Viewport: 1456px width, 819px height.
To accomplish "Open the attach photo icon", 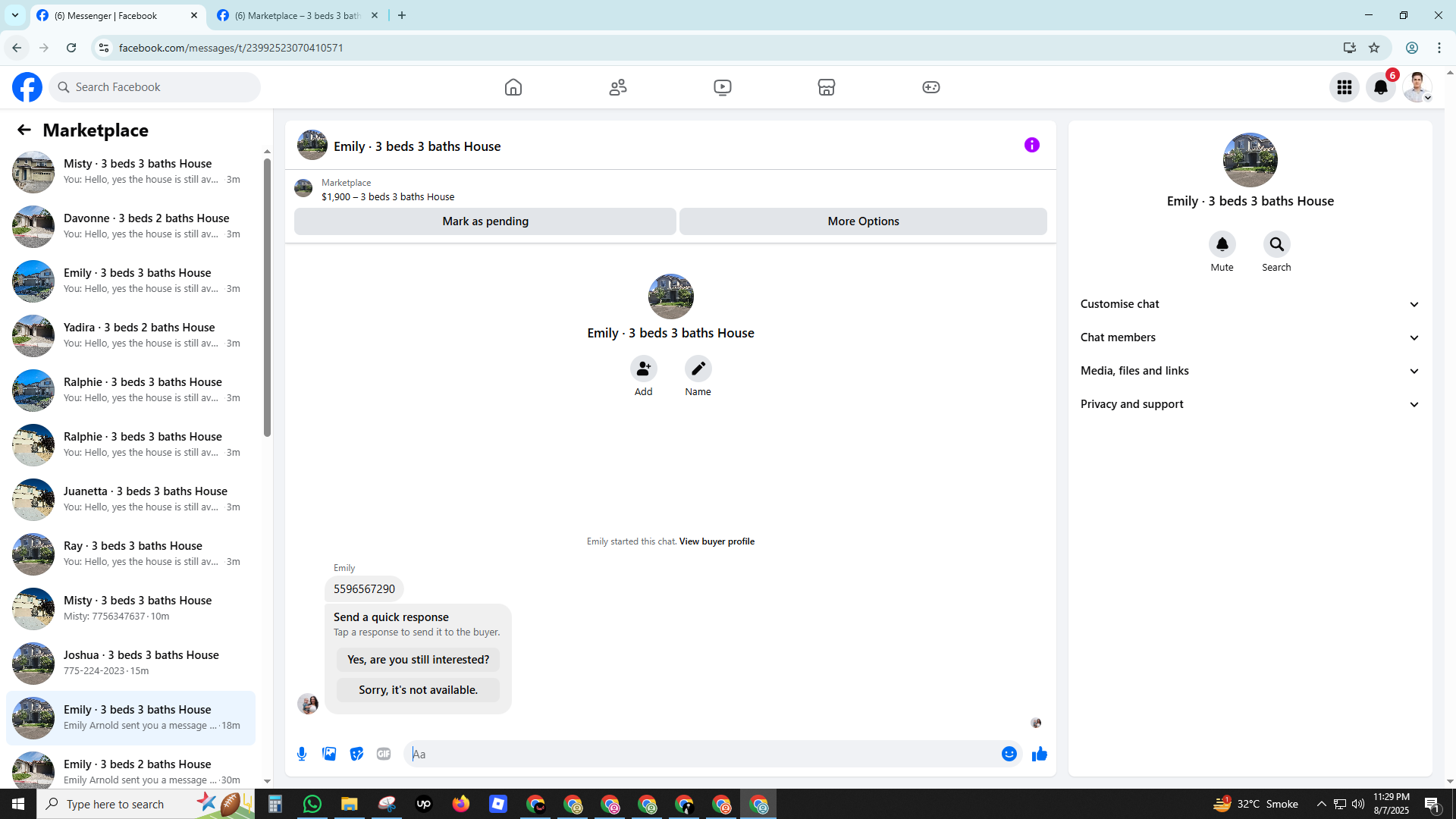I will [329, 754].
